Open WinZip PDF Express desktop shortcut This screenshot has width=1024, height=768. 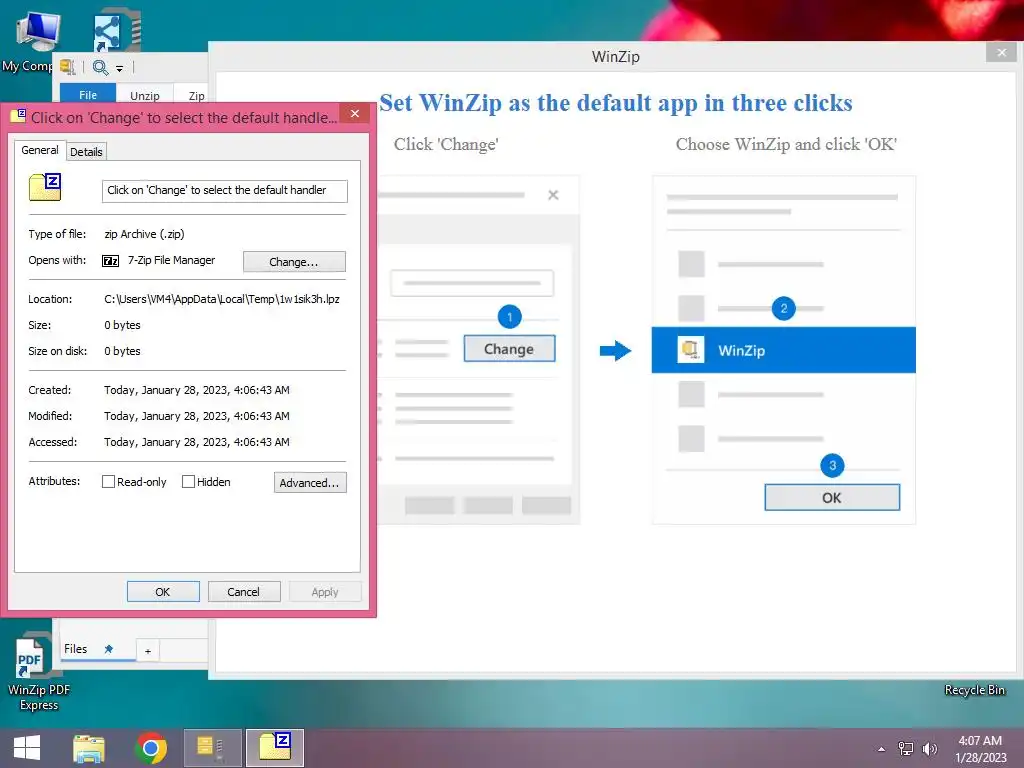click(38, 672)
